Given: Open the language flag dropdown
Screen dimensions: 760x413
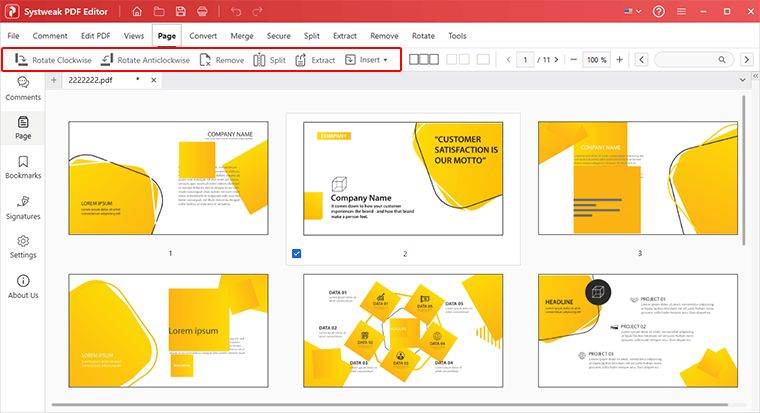Looking at the screenshot, I should tap(633, 11).
